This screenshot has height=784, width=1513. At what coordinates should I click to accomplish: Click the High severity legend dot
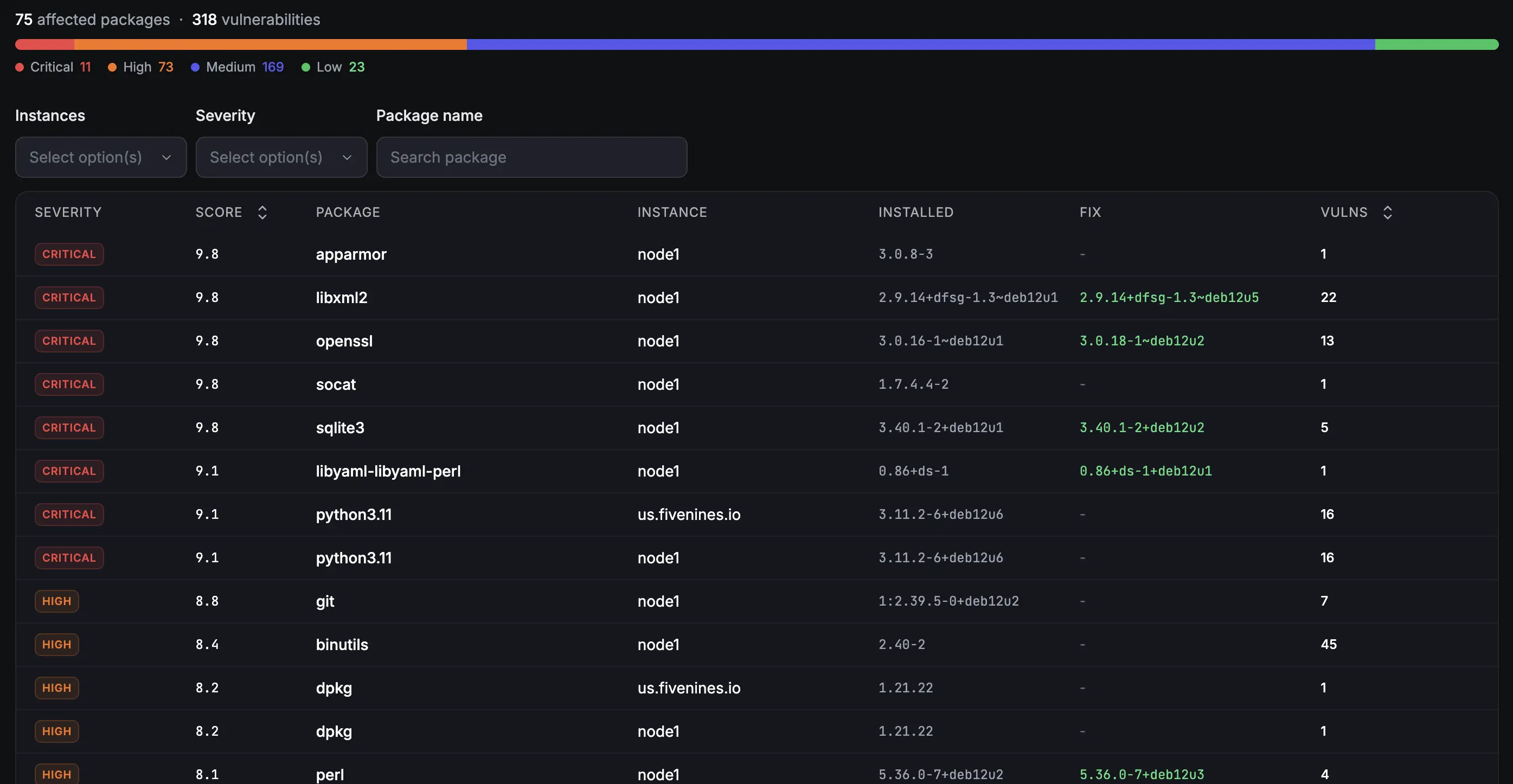112,67
